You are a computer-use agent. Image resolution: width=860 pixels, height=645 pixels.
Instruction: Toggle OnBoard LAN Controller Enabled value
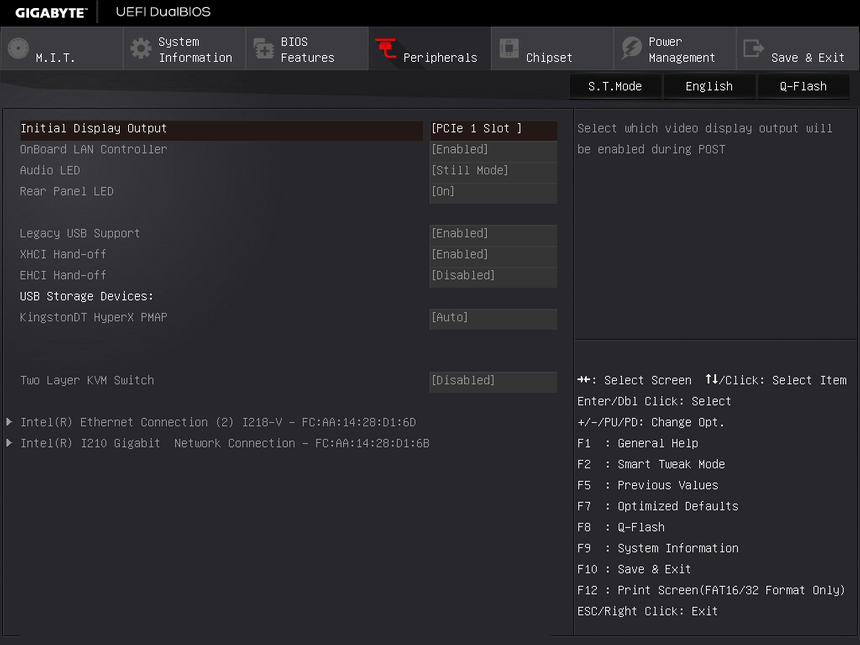pos(492,150)
